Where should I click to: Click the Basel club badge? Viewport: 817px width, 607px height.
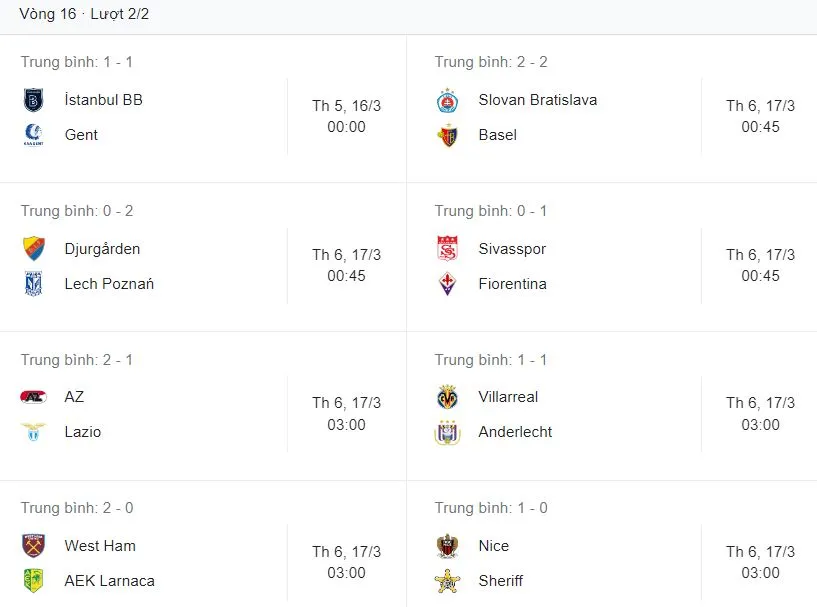pyautogui.click(x=447, y=135)
